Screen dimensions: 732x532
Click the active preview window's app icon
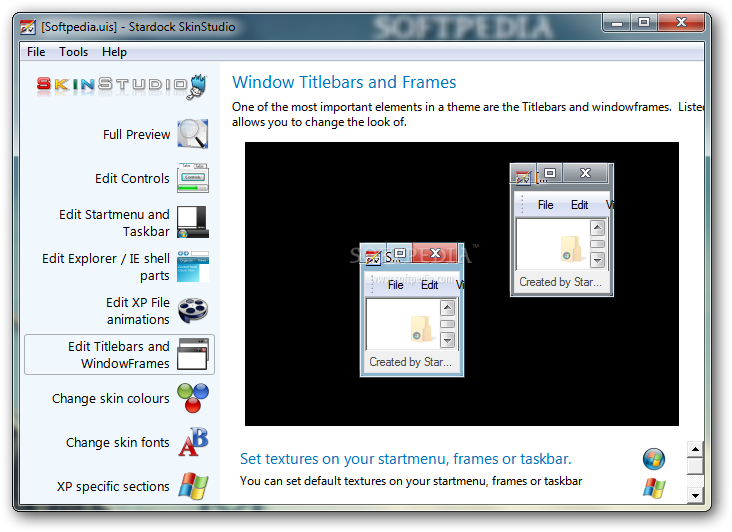(x=373, y=257)
